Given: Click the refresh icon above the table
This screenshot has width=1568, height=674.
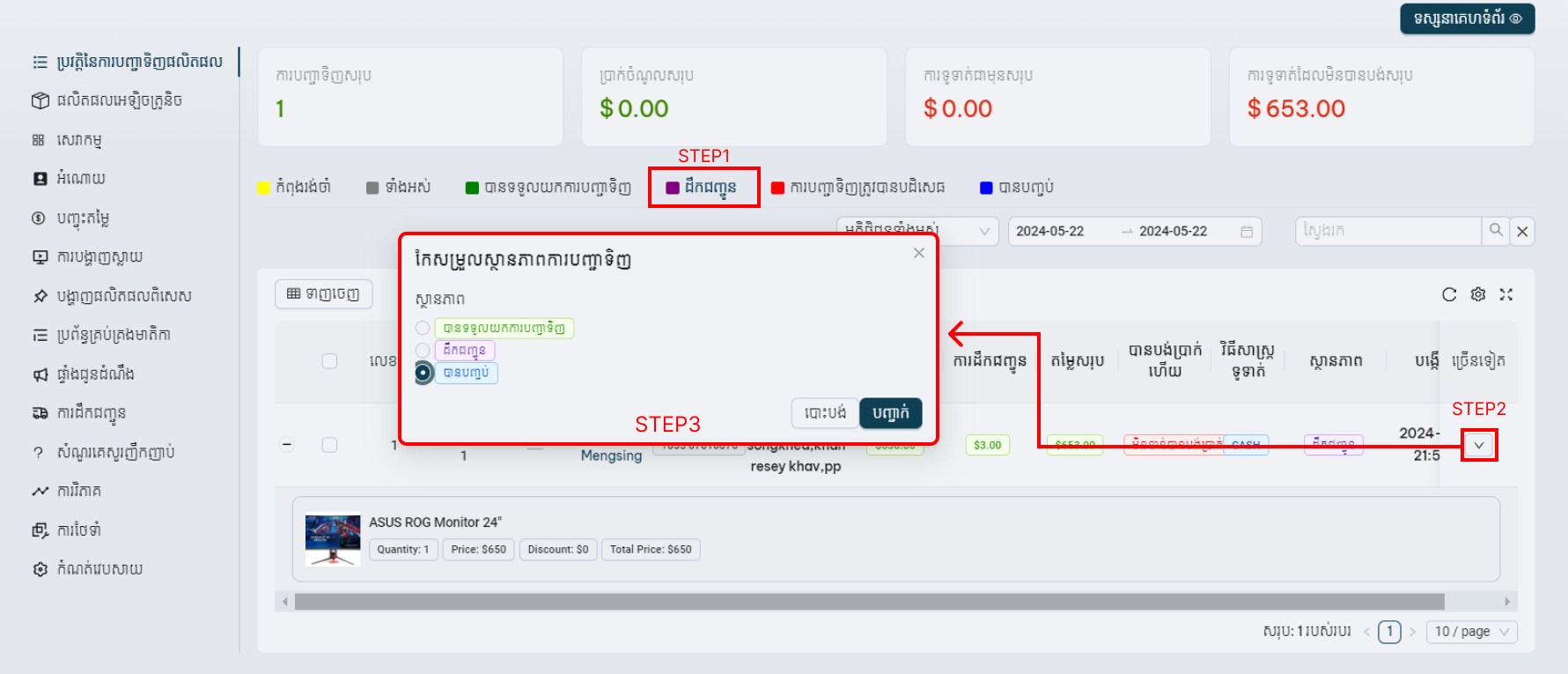Looking at the screenshot, I should pyautogui.click(x=1449, y=294).
